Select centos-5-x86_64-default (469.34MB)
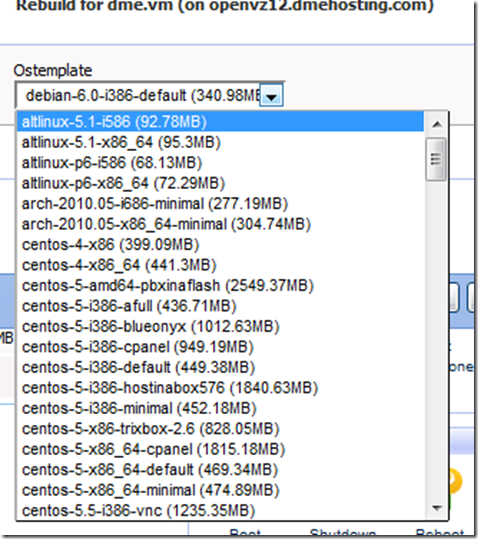 tap(220, 470)
